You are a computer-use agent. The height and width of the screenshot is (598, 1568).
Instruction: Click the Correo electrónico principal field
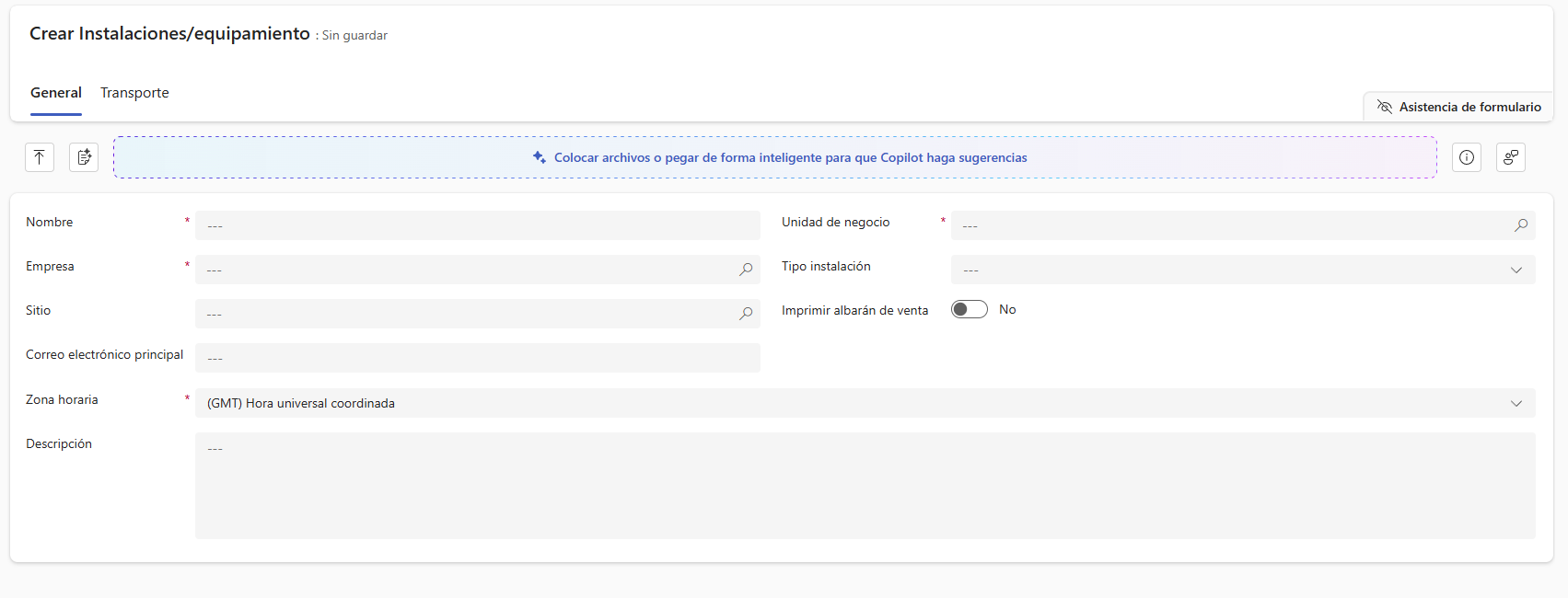(477, 358)
